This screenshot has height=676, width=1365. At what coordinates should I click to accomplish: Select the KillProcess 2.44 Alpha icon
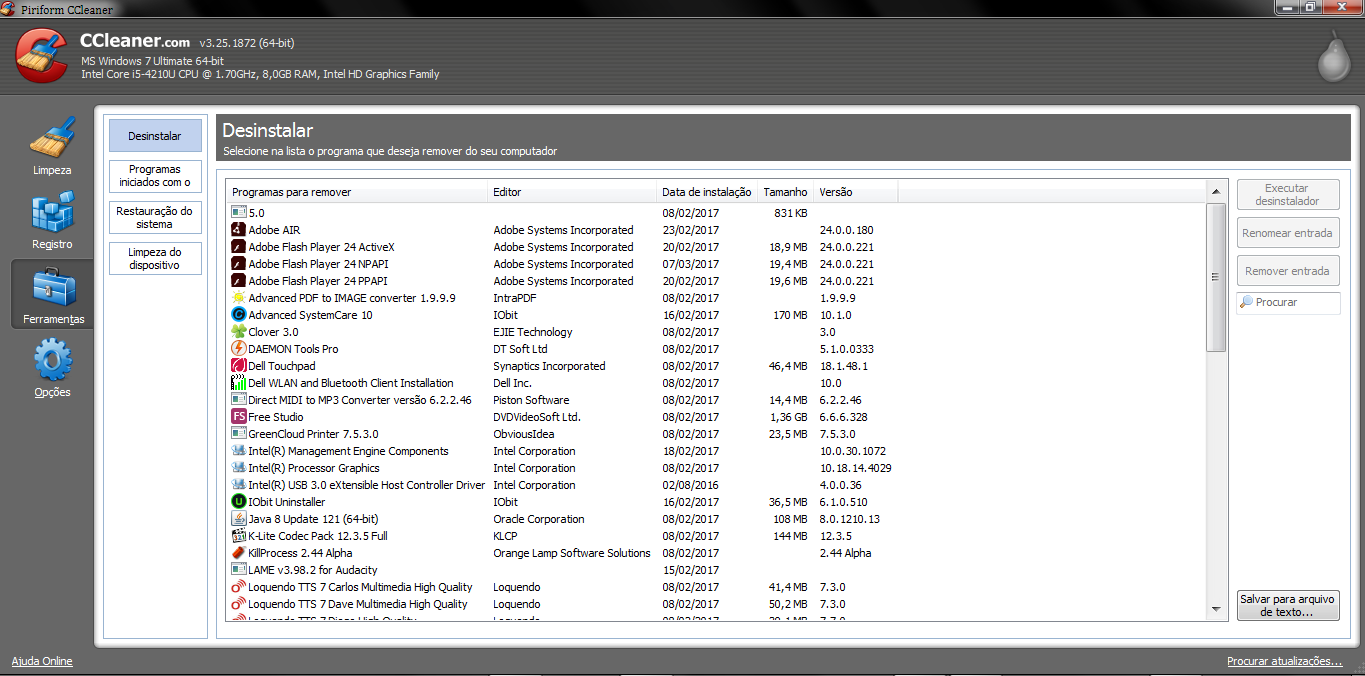click(x=239, y=553)
